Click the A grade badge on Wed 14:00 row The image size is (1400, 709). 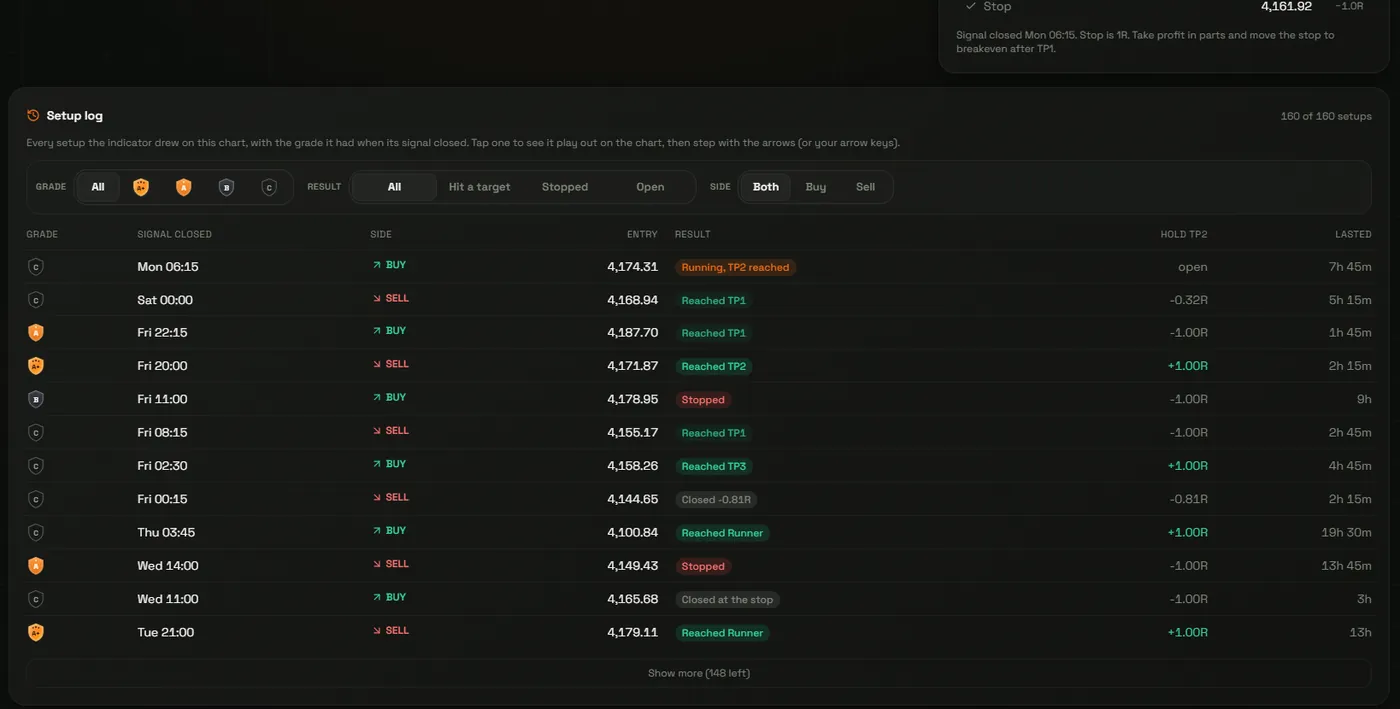[x=36, y=566]
